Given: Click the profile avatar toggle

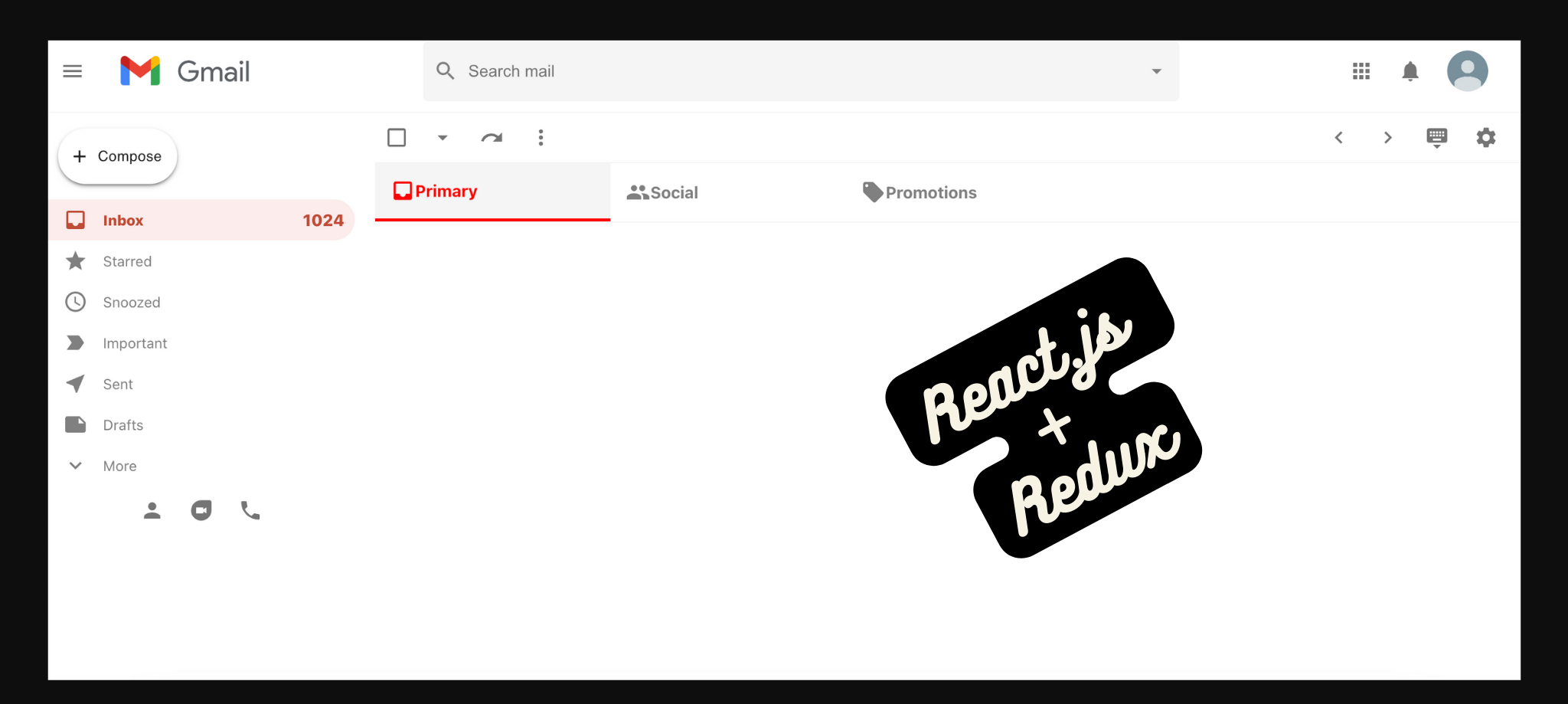Looking at the screenshot, I should pyautogui.click(x=1467, y=70).
